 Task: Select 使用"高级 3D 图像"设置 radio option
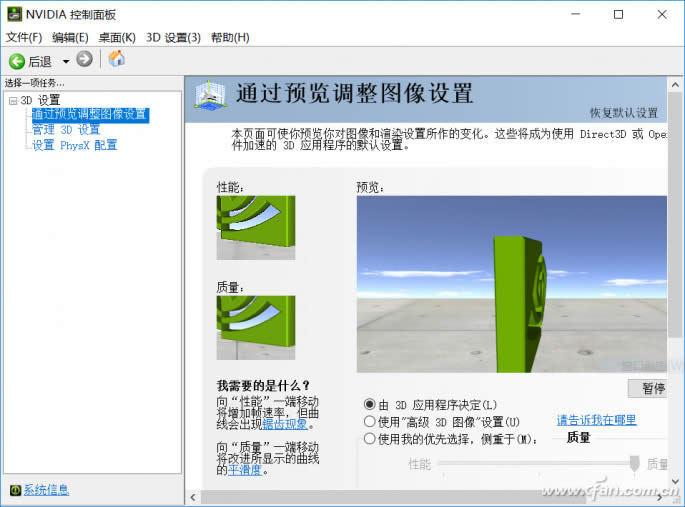coord(370,421)
